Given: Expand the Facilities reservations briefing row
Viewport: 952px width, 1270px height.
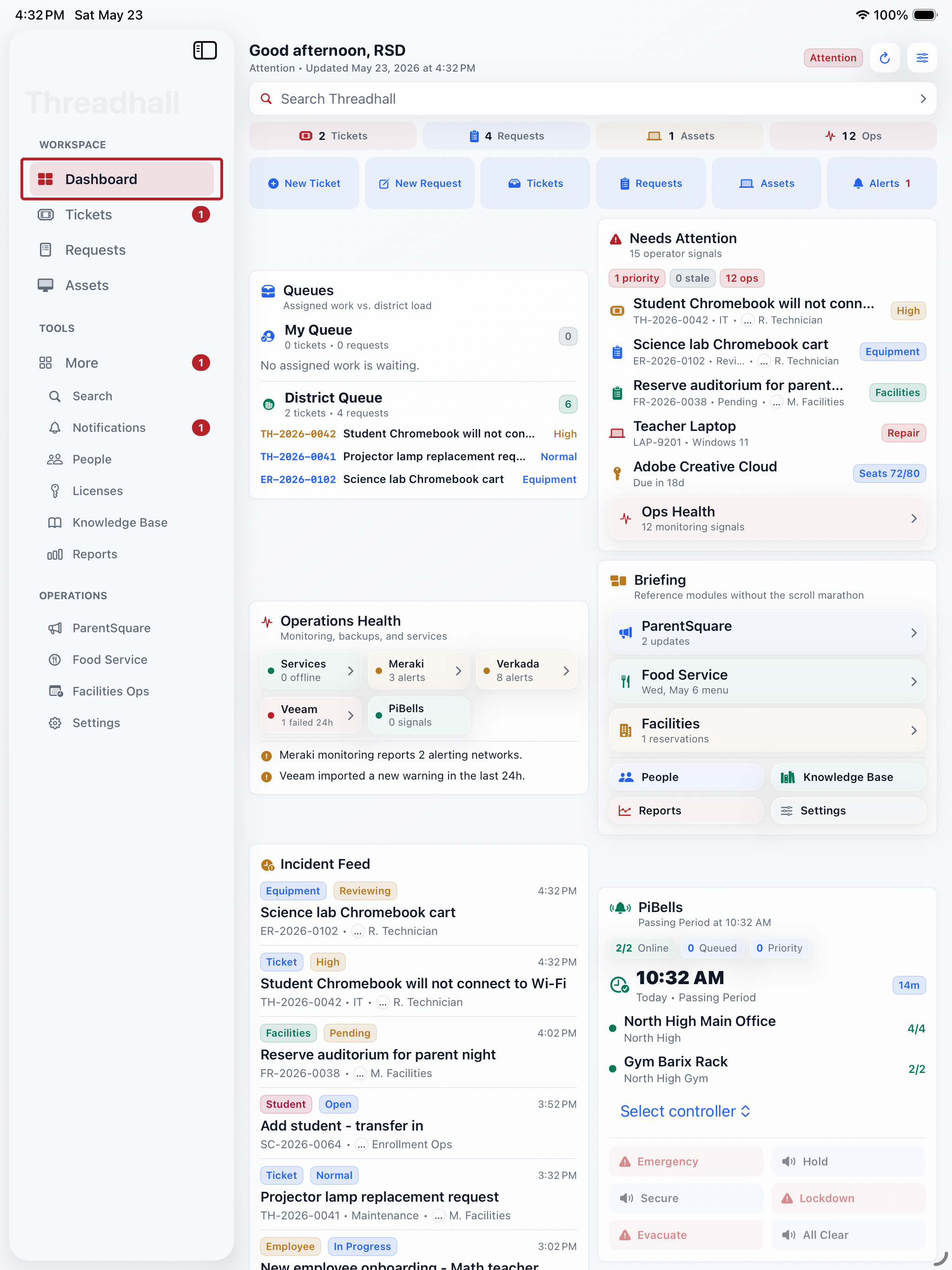Looking at the screenshot, I should [767, 730].
